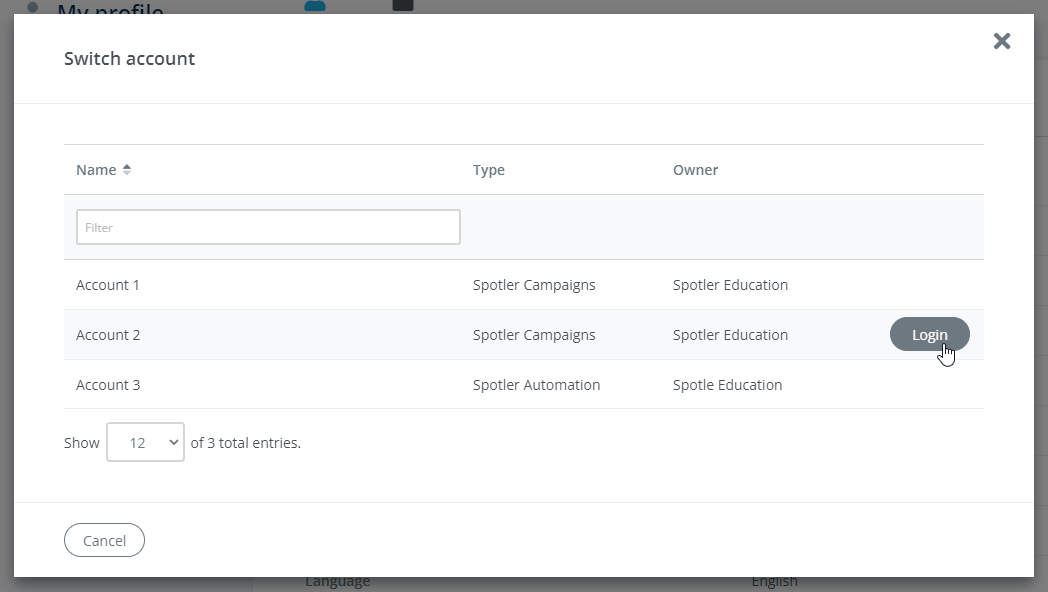Click Spotler Education owner in Account 2 row
The height and width of the screenshot is (592, 1048).
coord(730,335)
